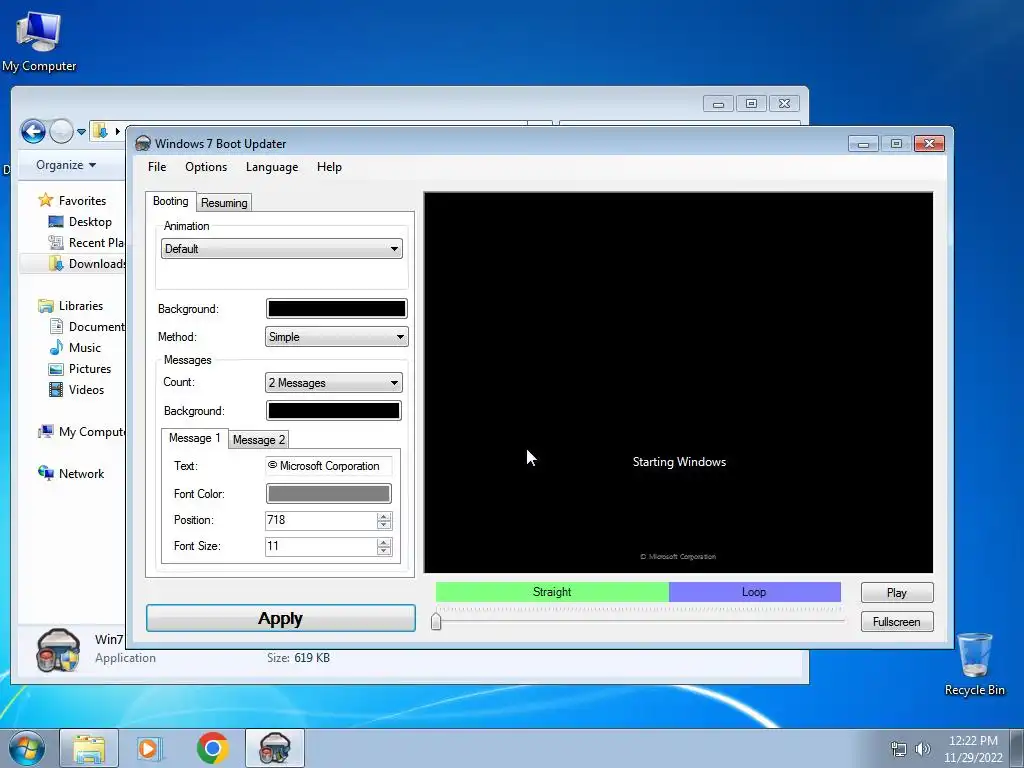The width and height of the screenshot is (1024, 768).
Task: Open the Language menu
Action: [x=272, y=167]
